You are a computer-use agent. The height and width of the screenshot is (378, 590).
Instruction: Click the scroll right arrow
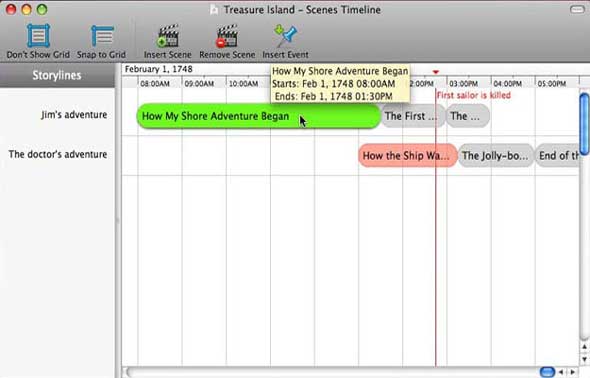pos(573,372)
